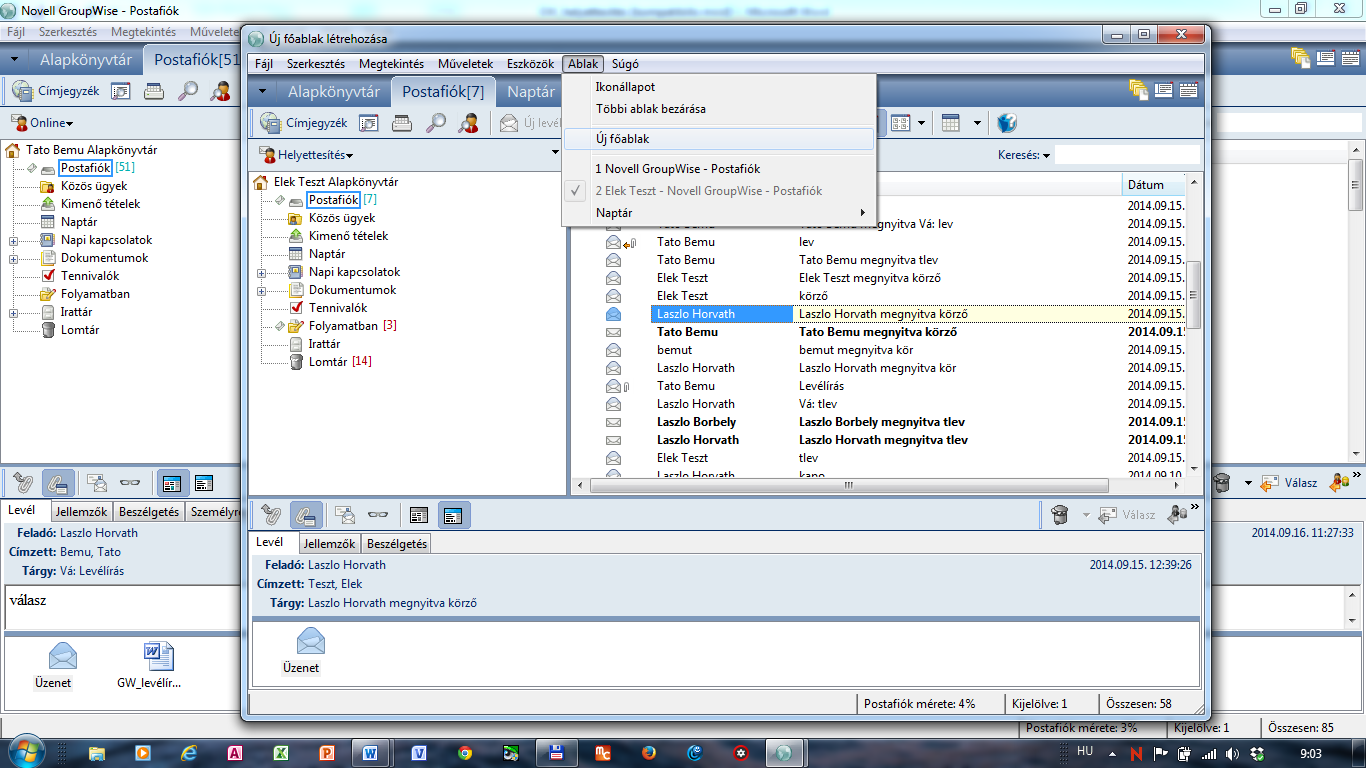Toggle highlighted attachment button in background preview toolbar

[x=58, y=483]
